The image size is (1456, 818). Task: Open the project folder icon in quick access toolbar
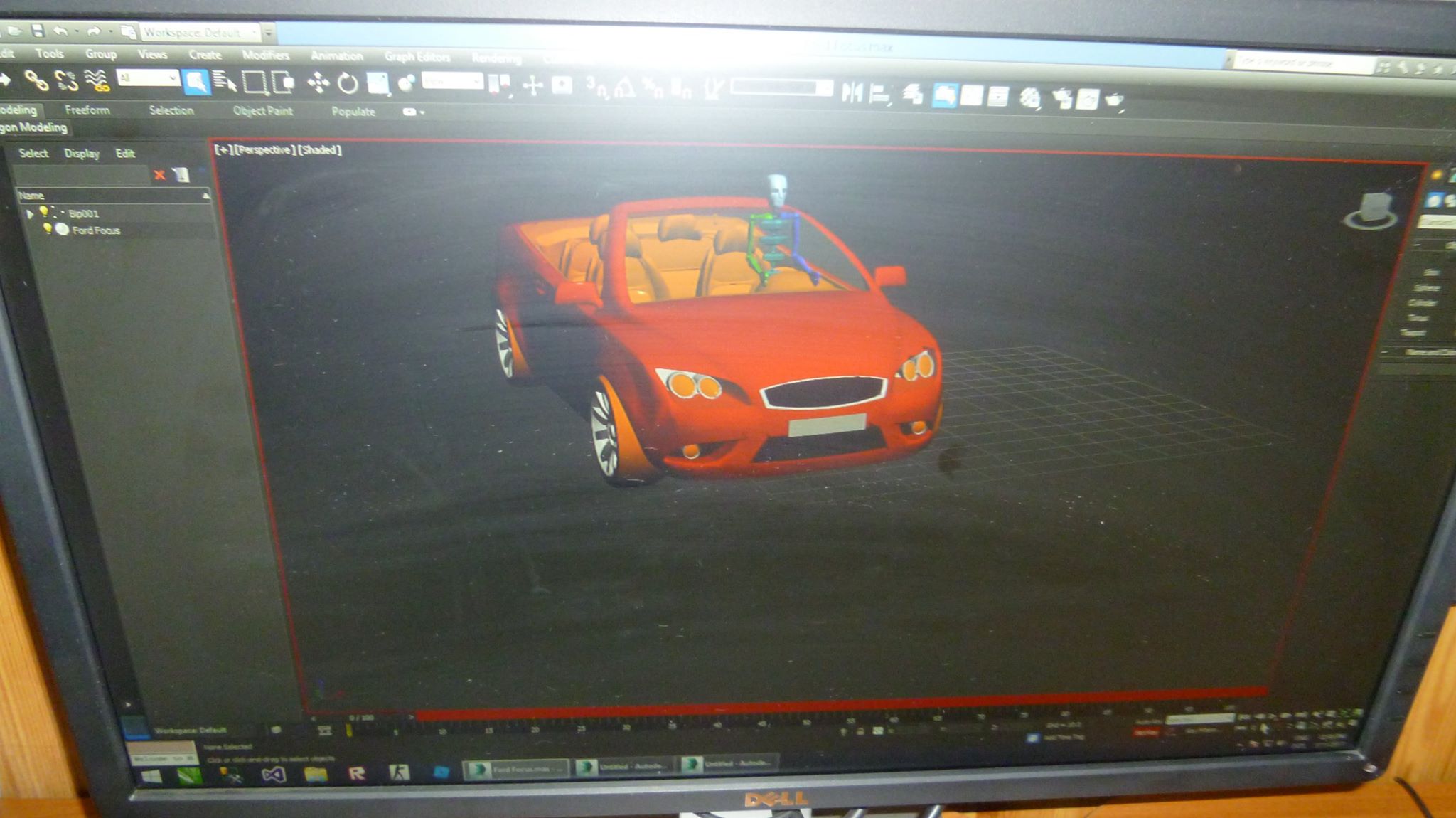128,31
